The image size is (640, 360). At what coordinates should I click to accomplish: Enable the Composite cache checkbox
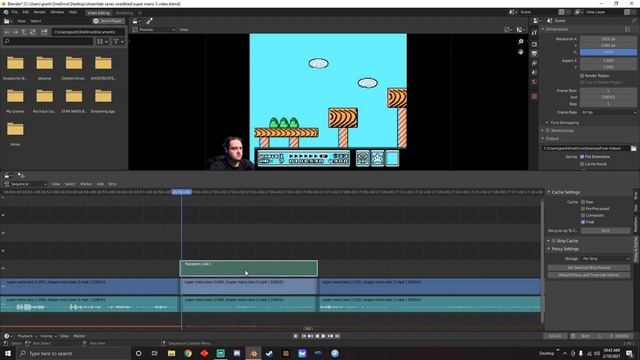click(582, 215)
